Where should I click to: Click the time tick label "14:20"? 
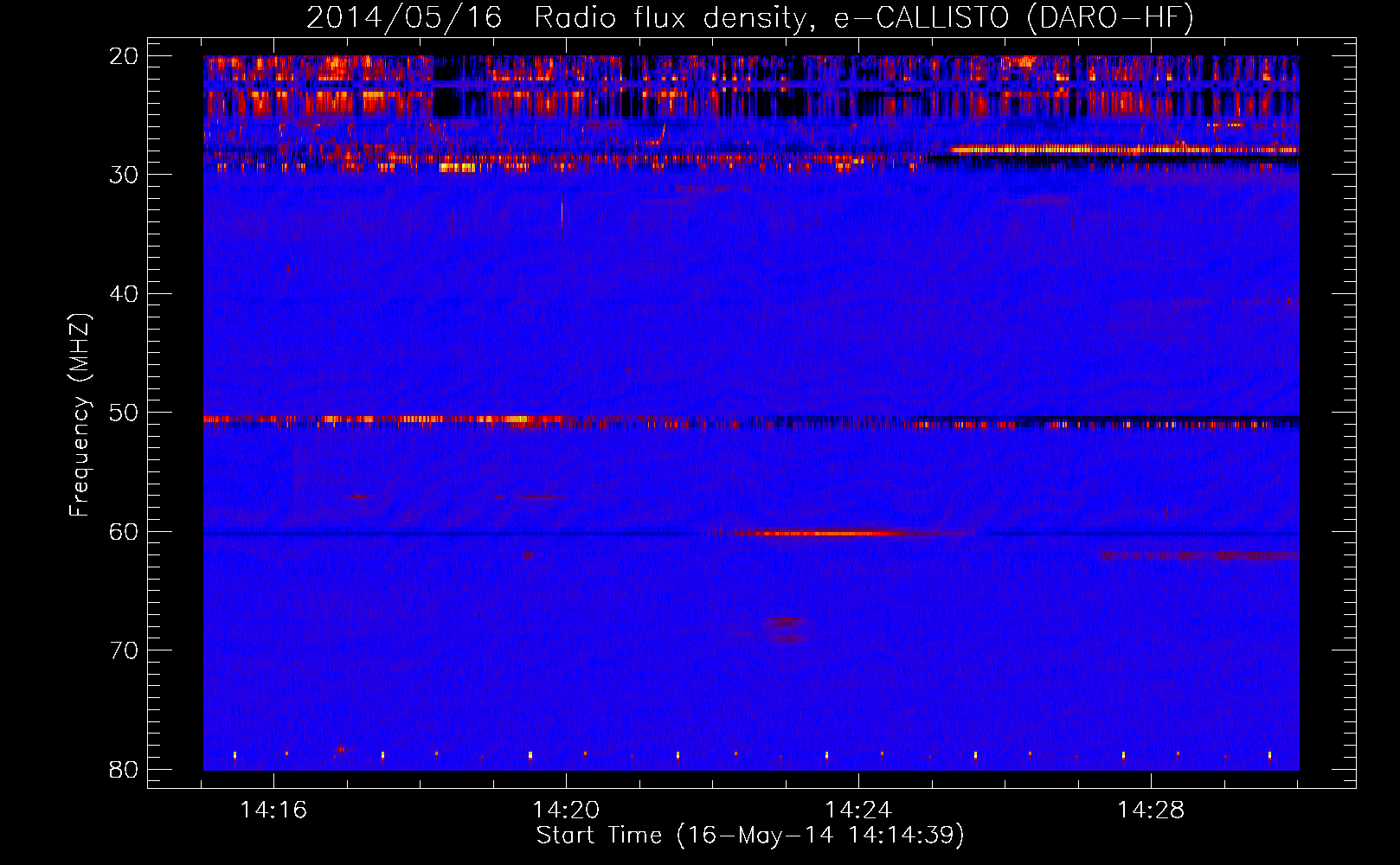click(566, 811)
